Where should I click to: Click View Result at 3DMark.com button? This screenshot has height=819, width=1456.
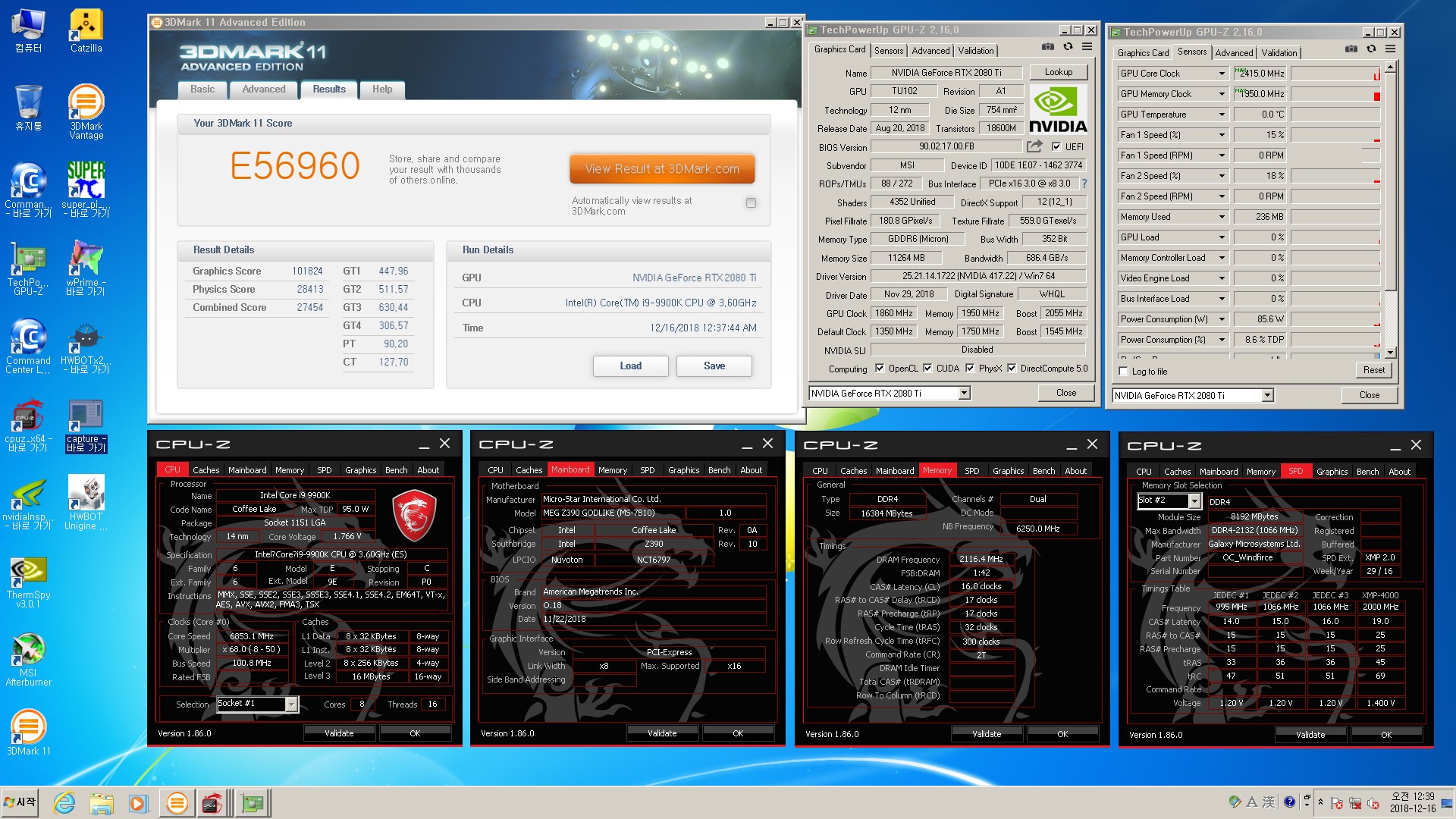pos(662,169)
